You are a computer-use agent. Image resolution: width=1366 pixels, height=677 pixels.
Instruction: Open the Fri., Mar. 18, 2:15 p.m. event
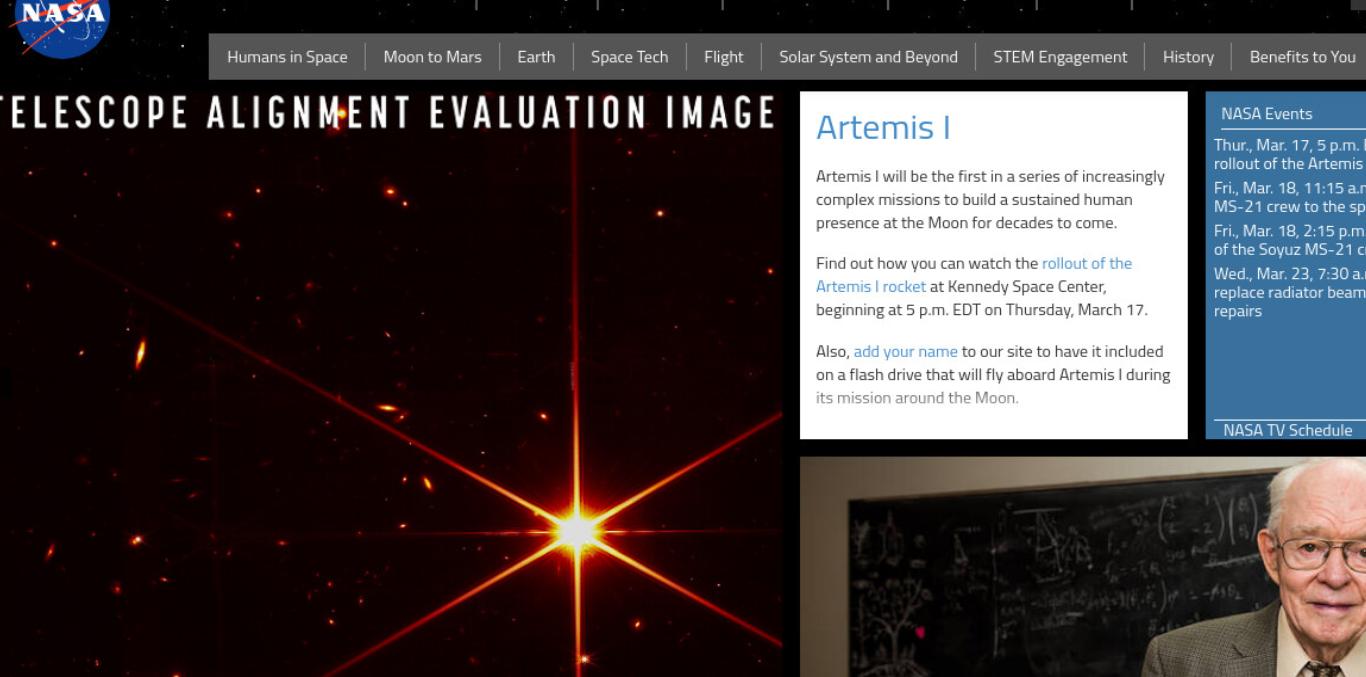[x=1290, y=240]
